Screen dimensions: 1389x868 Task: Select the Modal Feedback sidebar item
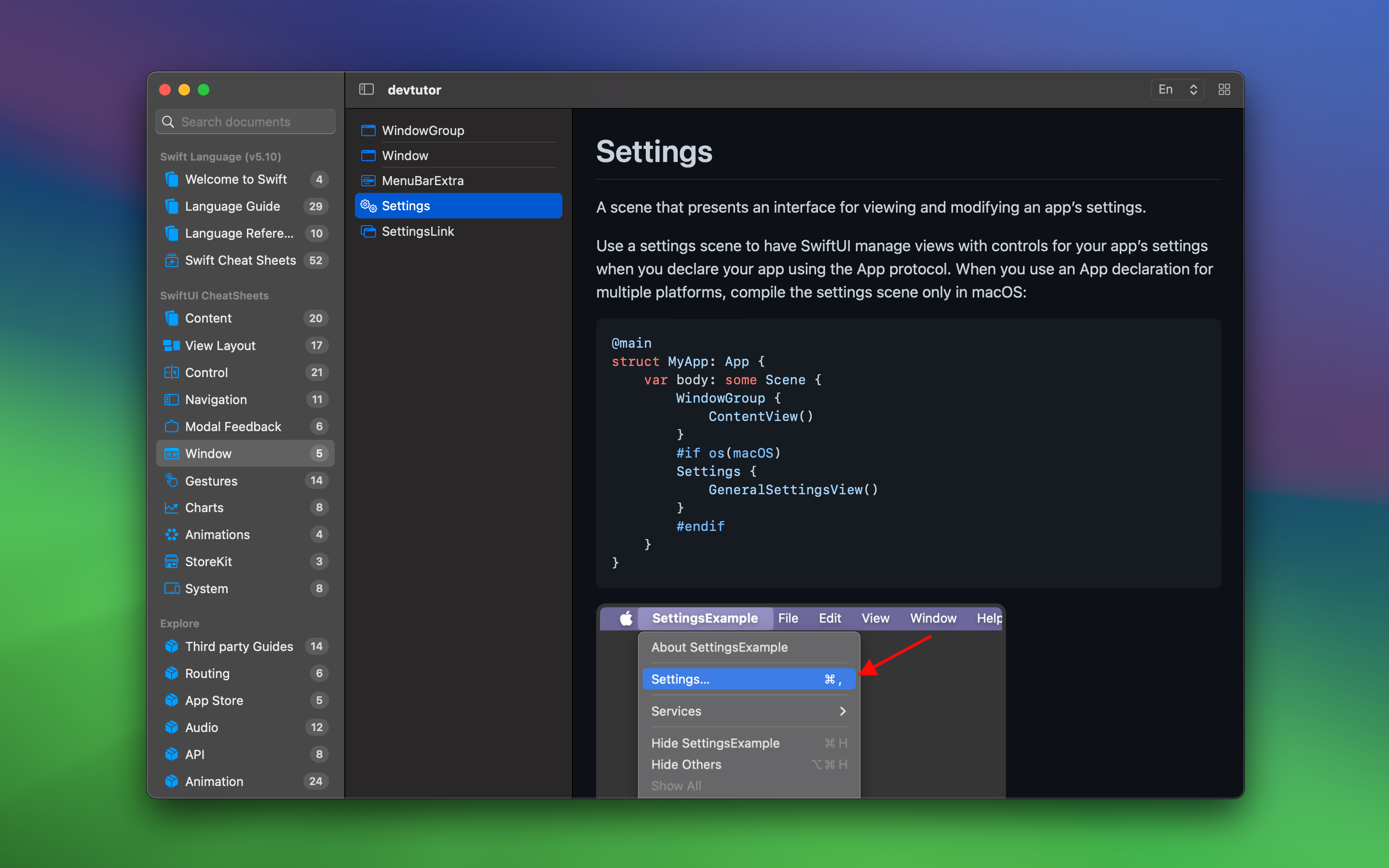click(233, 425)
